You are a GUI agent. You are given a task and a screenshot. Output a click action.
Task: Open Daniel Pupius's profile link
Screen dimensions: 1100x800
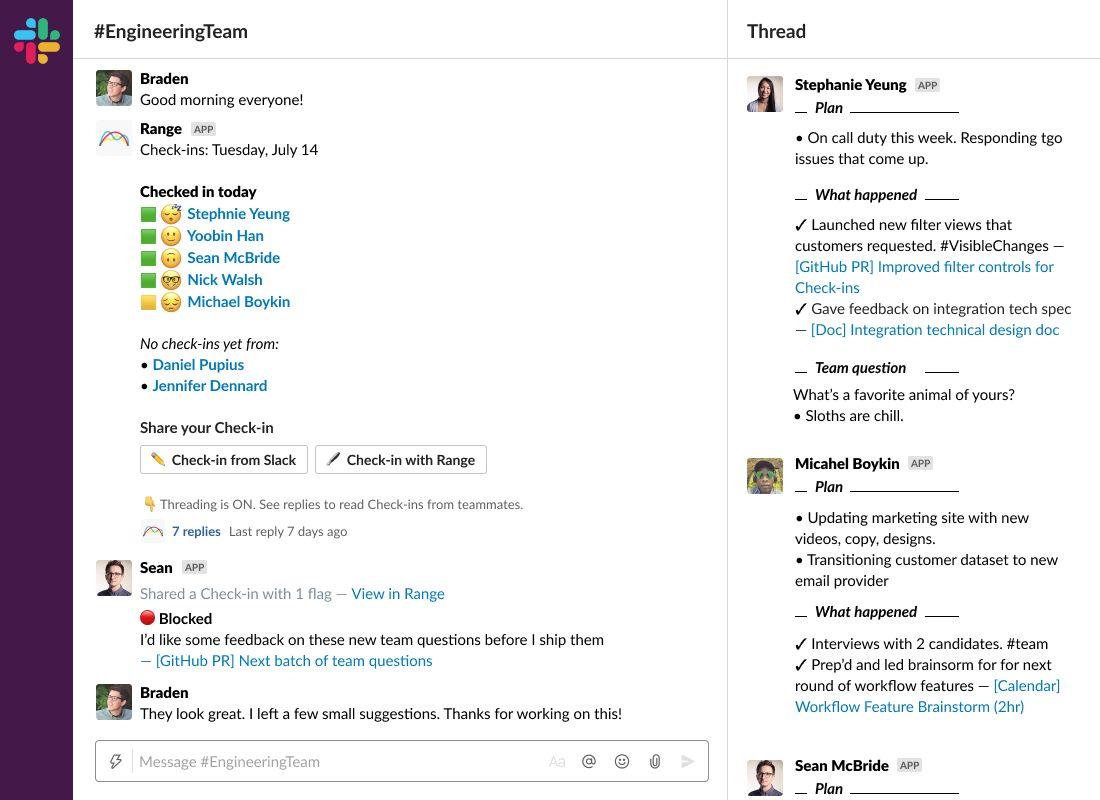(x=198, y=365)
